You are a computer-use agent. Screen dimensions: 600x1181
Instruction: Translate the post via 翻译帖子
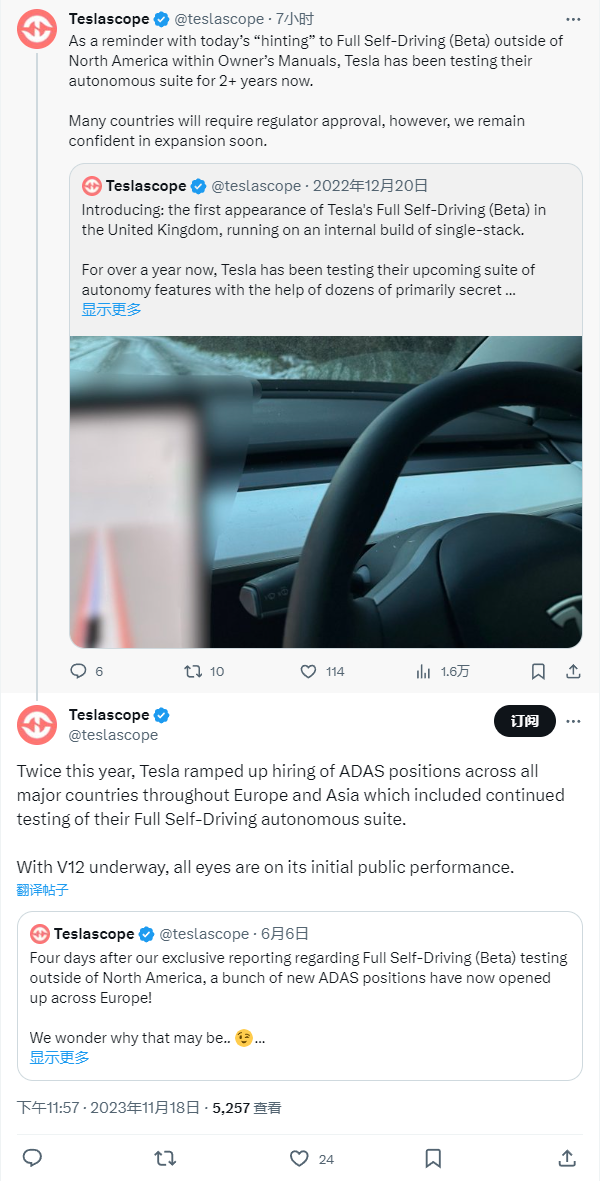[x=43, y=889]
